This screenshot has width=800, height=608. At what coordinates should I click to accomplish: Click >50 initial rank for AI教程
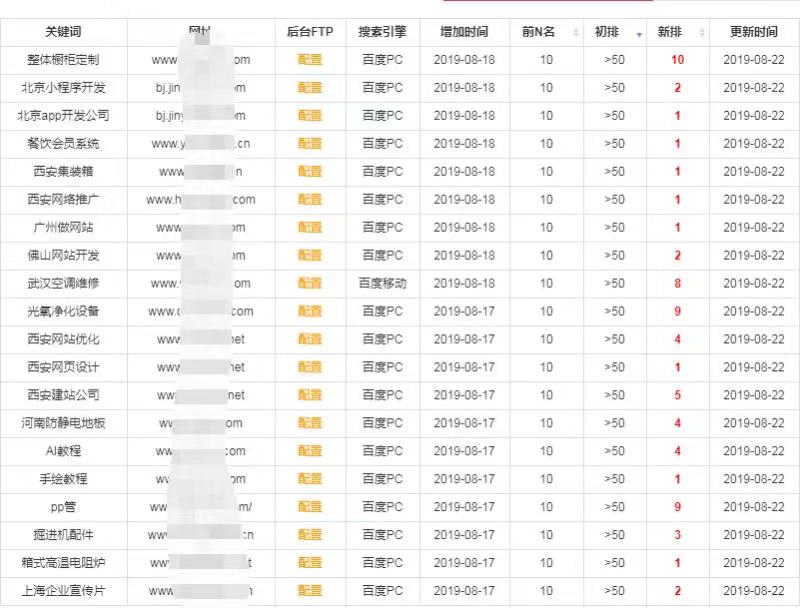614,451
